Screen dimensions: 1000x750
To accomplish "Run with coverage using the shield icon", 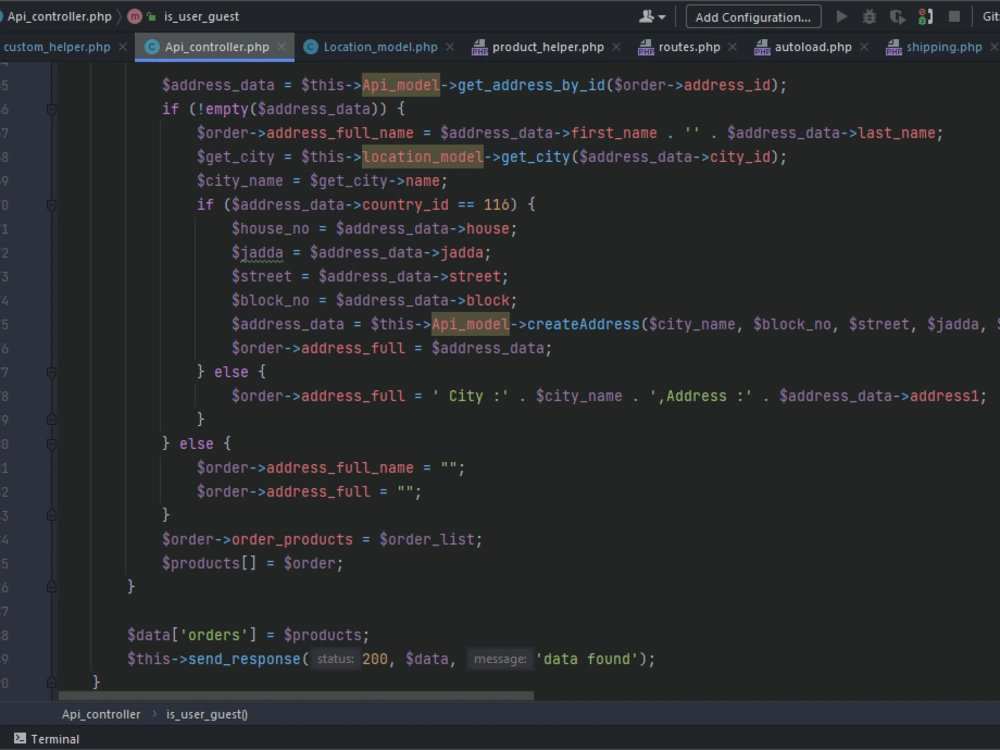I will pyautogui.click(x=897, y=17).
